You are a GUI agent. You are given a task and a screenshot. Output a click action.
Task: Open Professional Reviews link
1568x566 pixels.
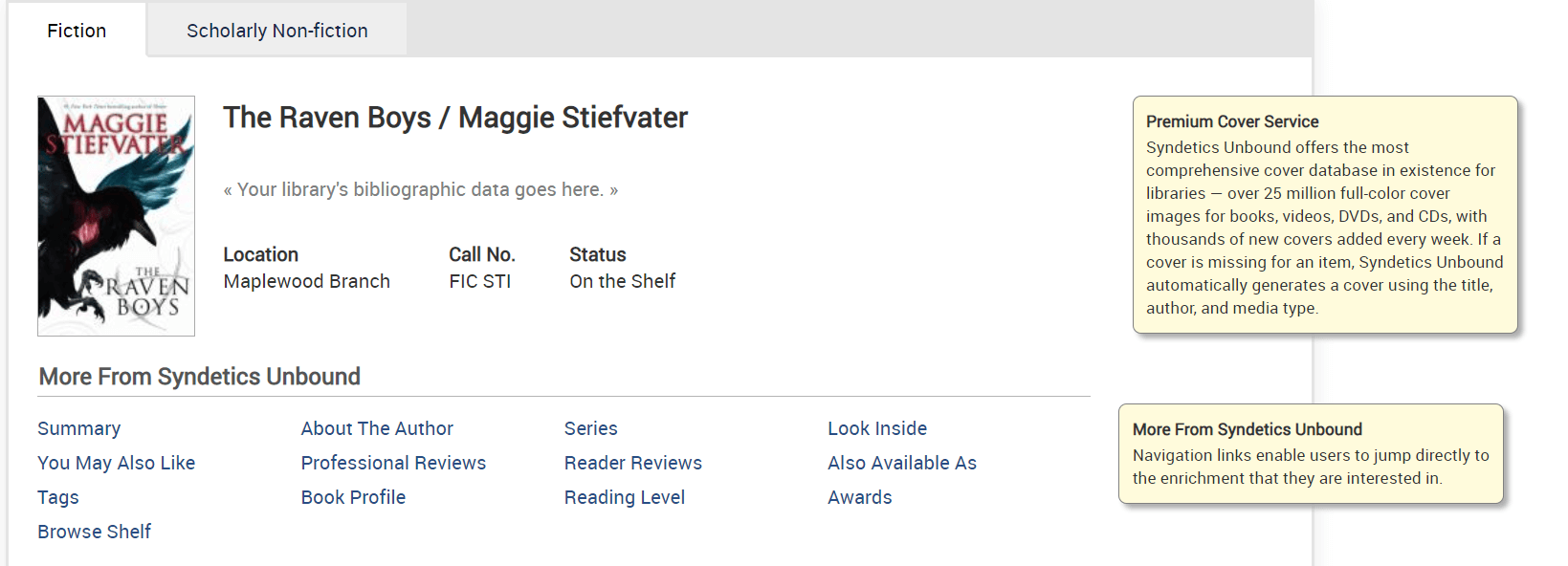coord(393,463)
